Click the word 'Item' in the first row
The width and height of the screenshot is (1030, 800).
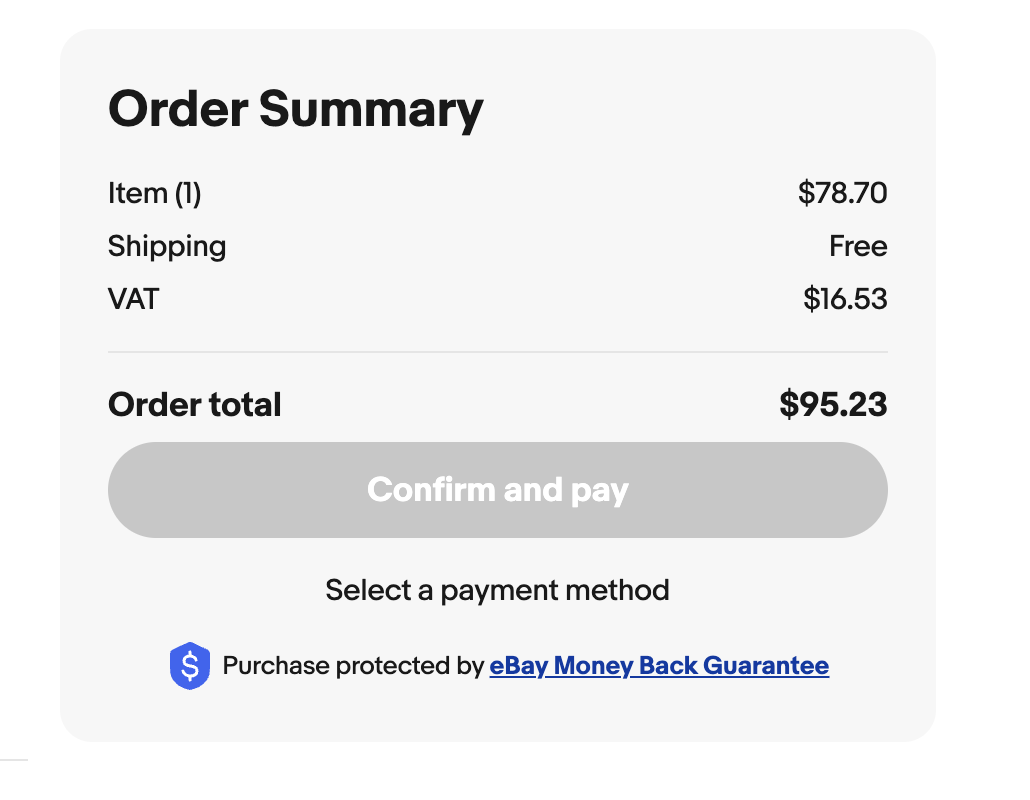point(137,193)
